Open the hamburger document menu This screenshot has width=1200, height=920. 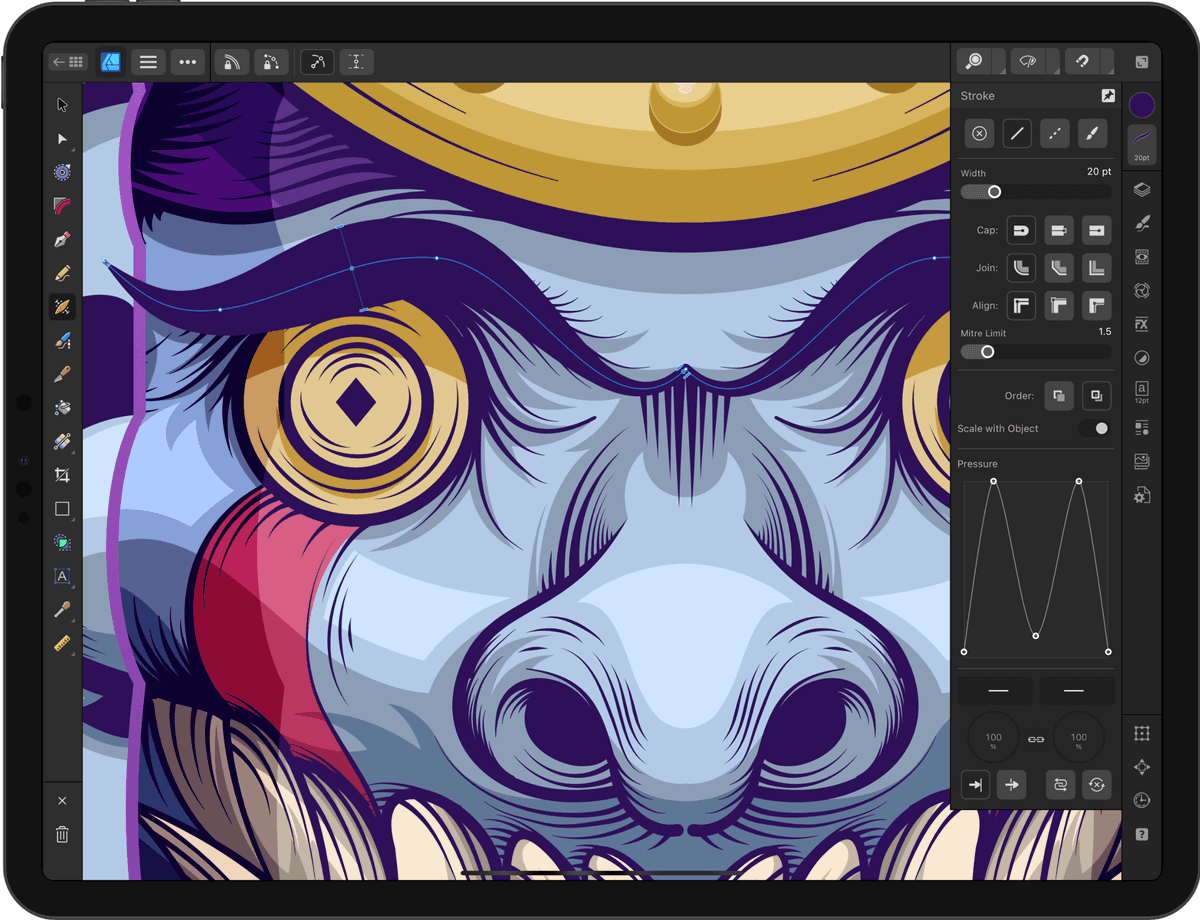148,62
